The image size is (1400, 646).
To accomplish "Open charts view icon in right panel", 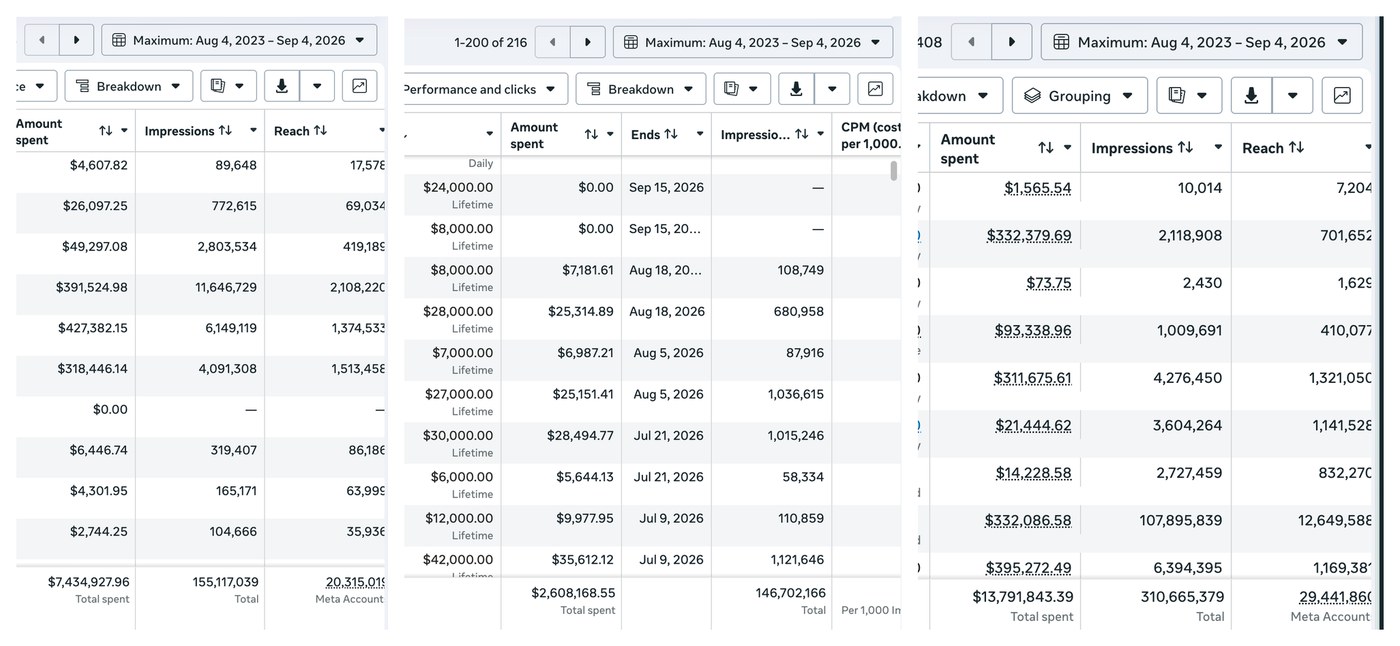I will 1342,96.
